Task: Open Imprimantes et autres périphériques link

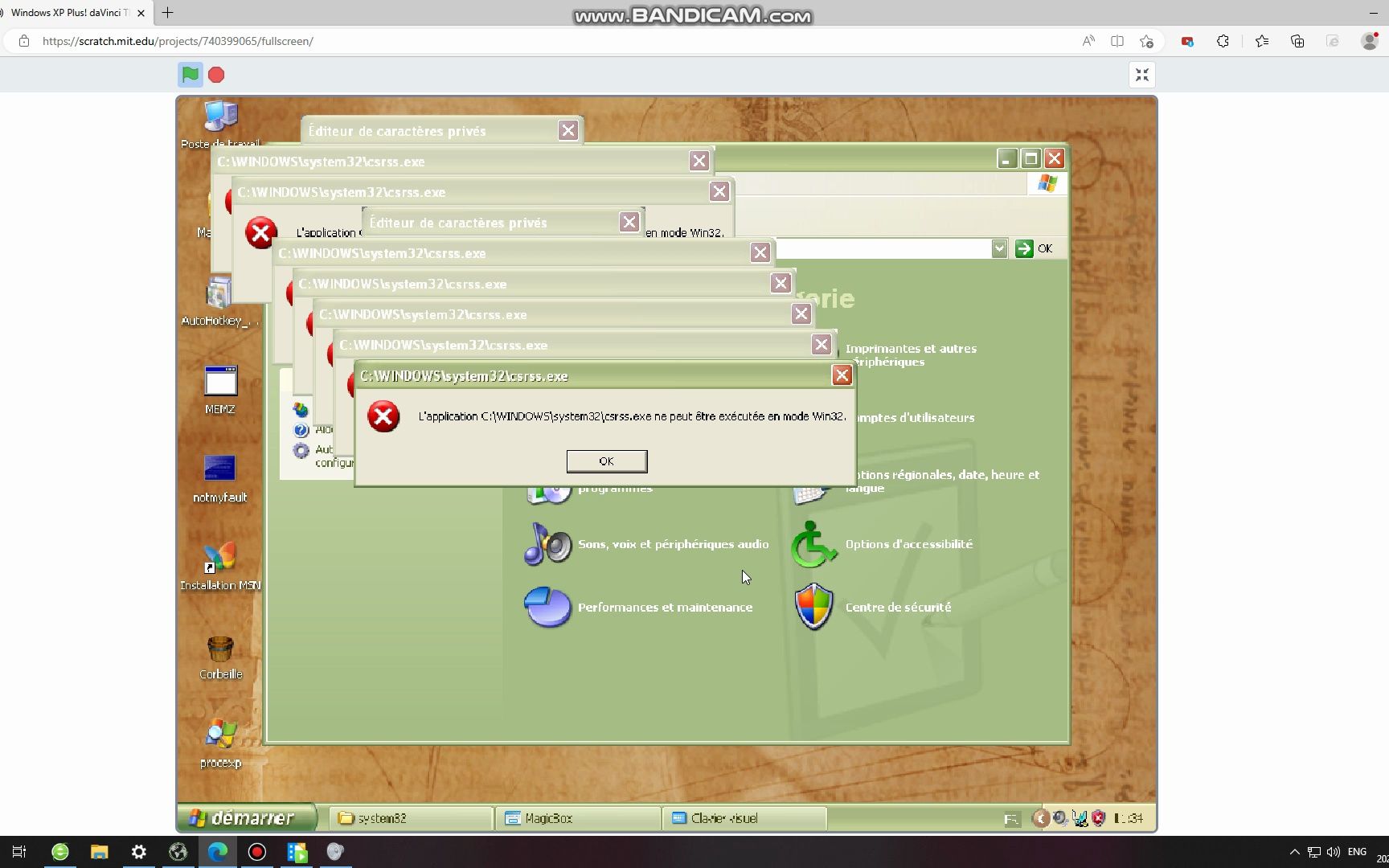Action: click(x=911, y=355)
